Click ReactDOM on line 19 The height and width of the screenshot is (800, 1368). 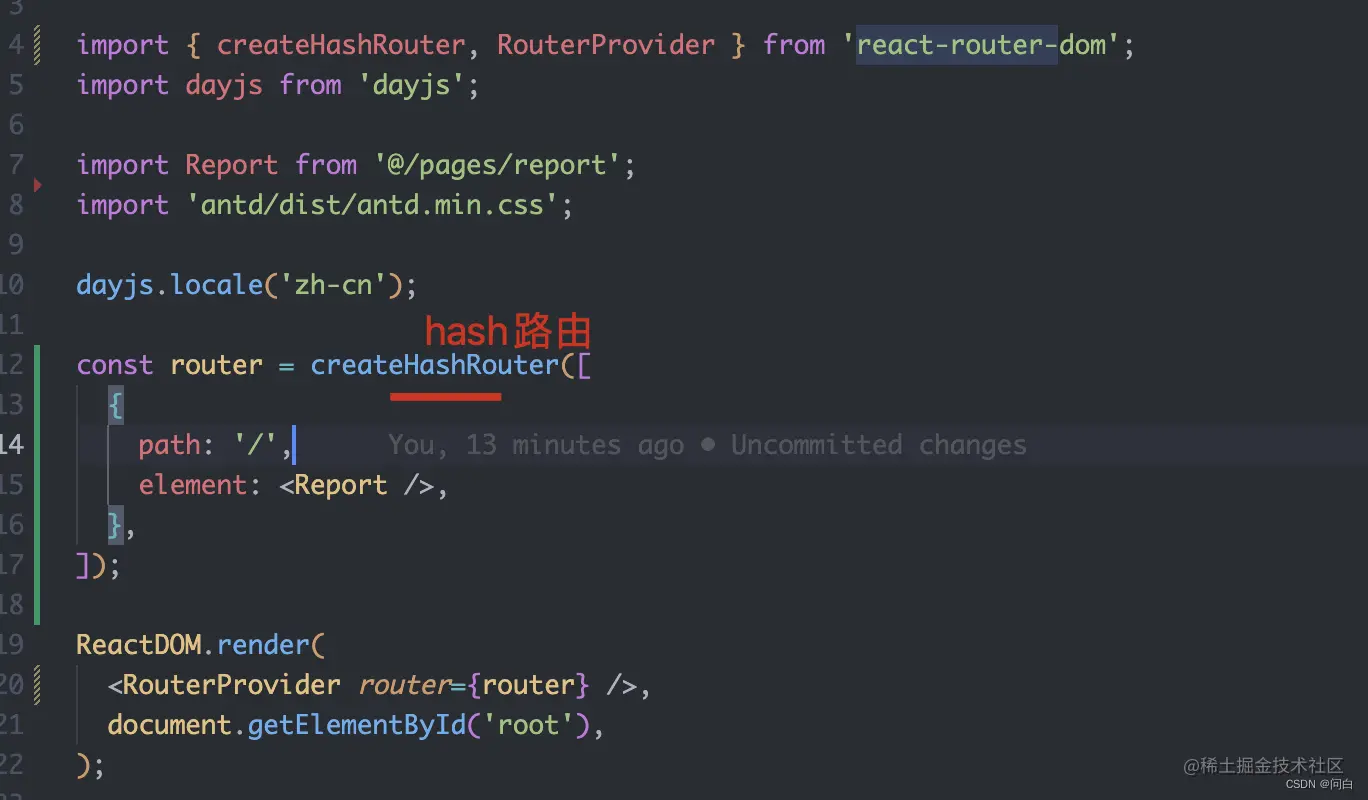(x=139, y=645)
